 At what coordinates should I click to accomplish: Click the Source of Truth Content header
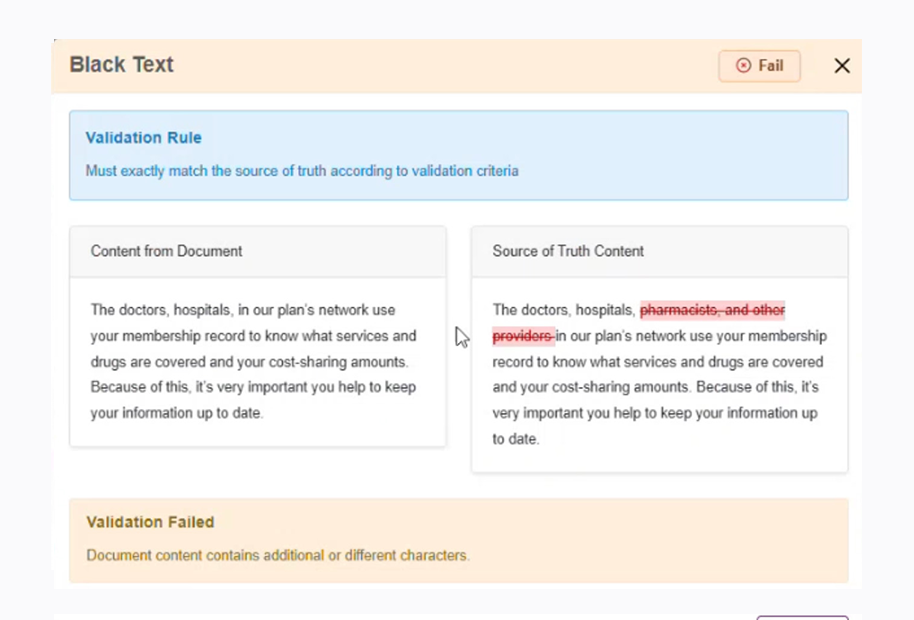pos(568,251)
